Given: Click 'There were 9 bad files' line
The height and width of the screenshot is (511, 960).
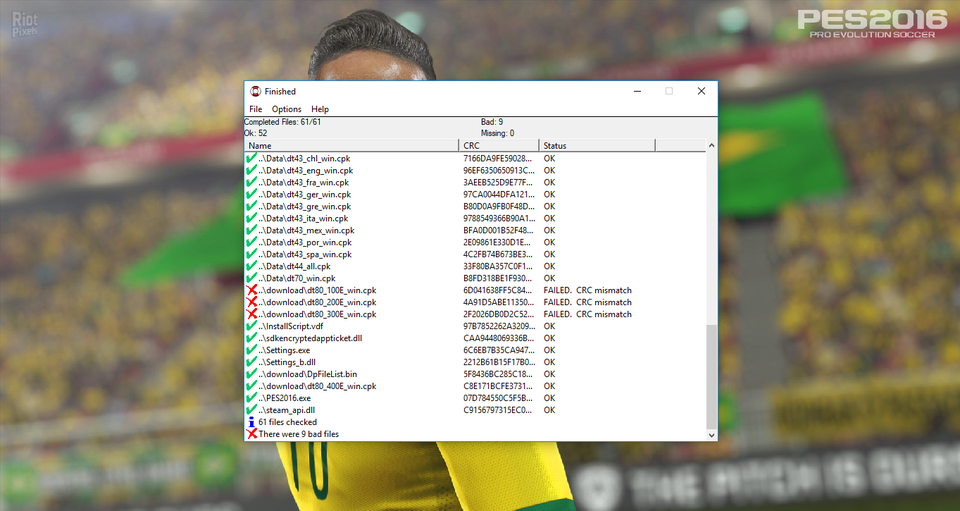Looking at the screenshot, I should tap(298, 434).
